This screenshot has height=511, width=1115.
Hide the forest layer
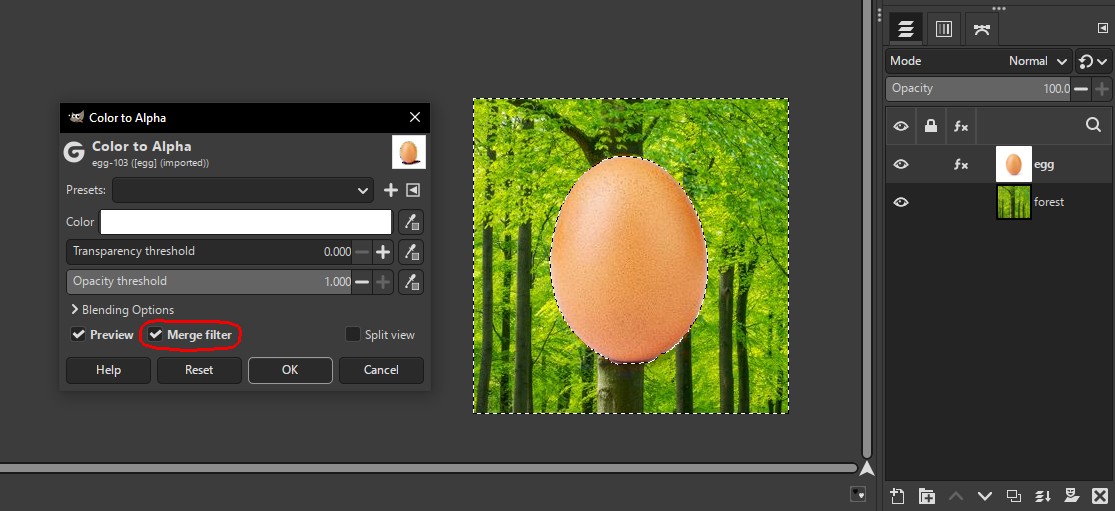901,202
